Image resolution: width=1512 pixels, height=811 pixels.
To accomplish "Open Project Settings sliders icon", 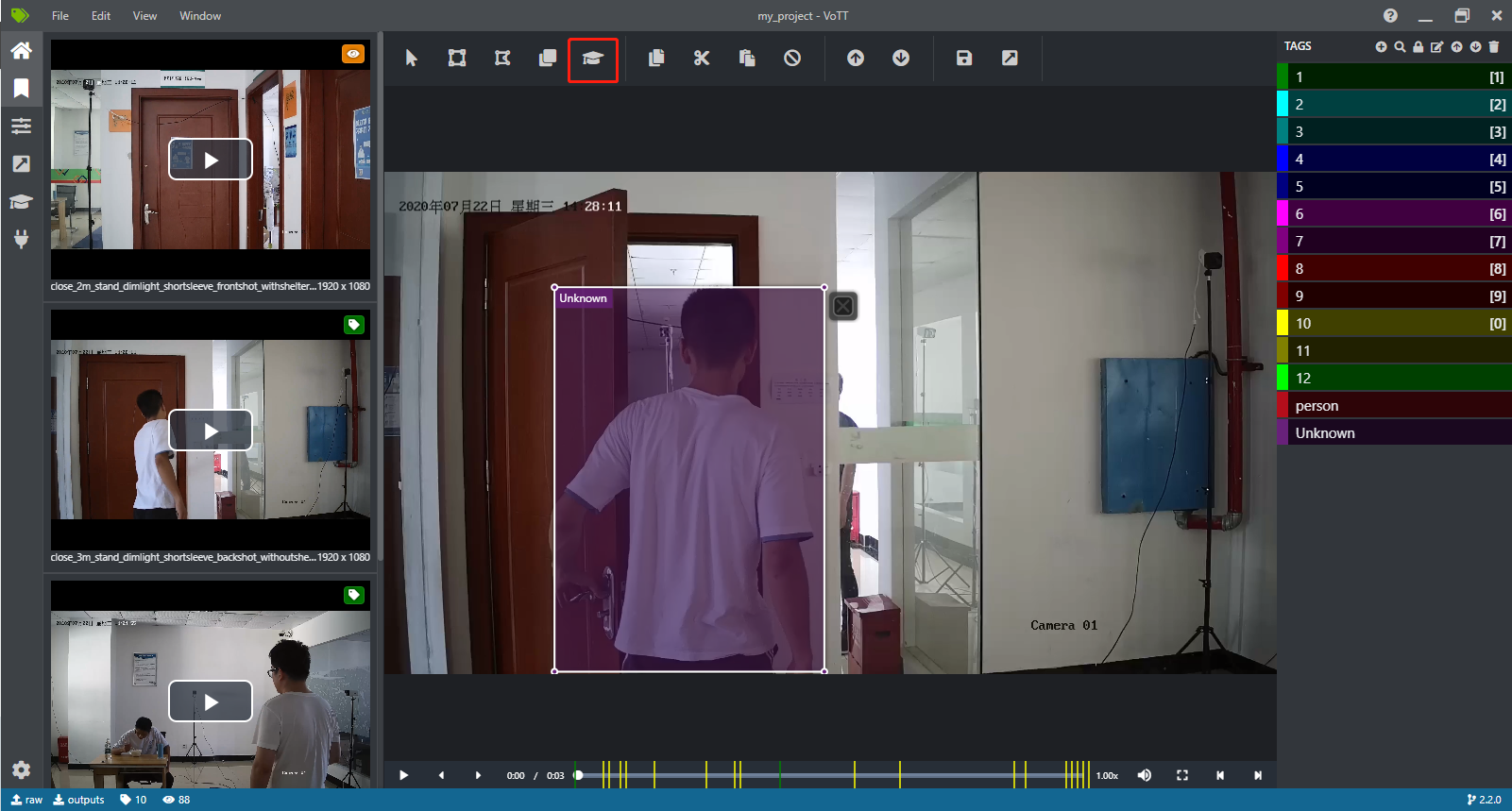I will (x=21, y=126).
